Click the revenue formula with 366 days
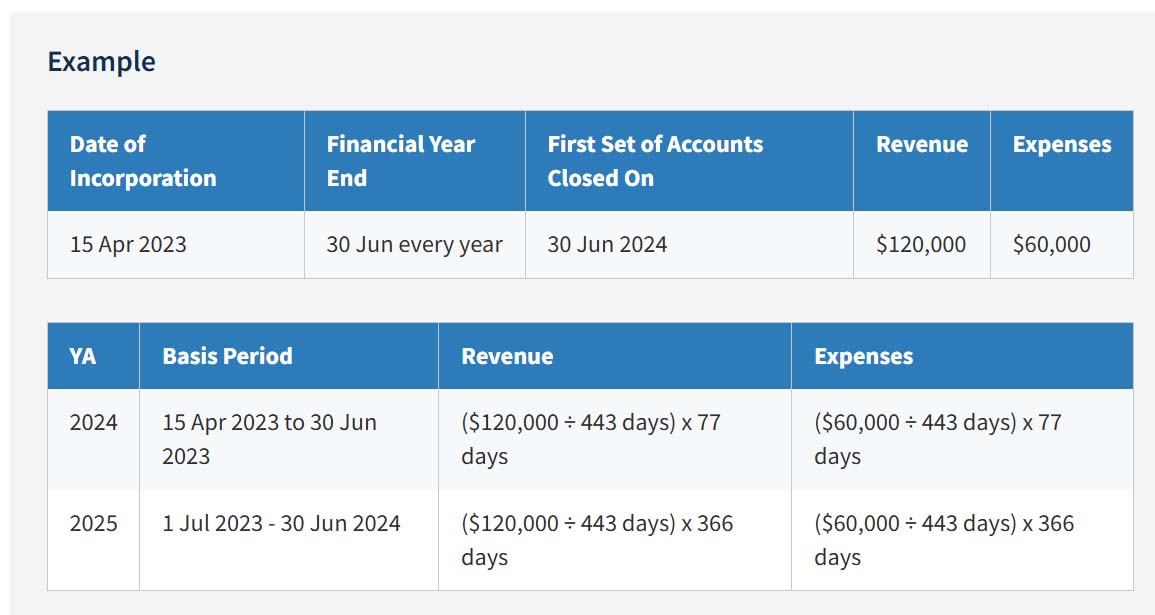This screenshot has height=615, width=1155. (597, 540)
